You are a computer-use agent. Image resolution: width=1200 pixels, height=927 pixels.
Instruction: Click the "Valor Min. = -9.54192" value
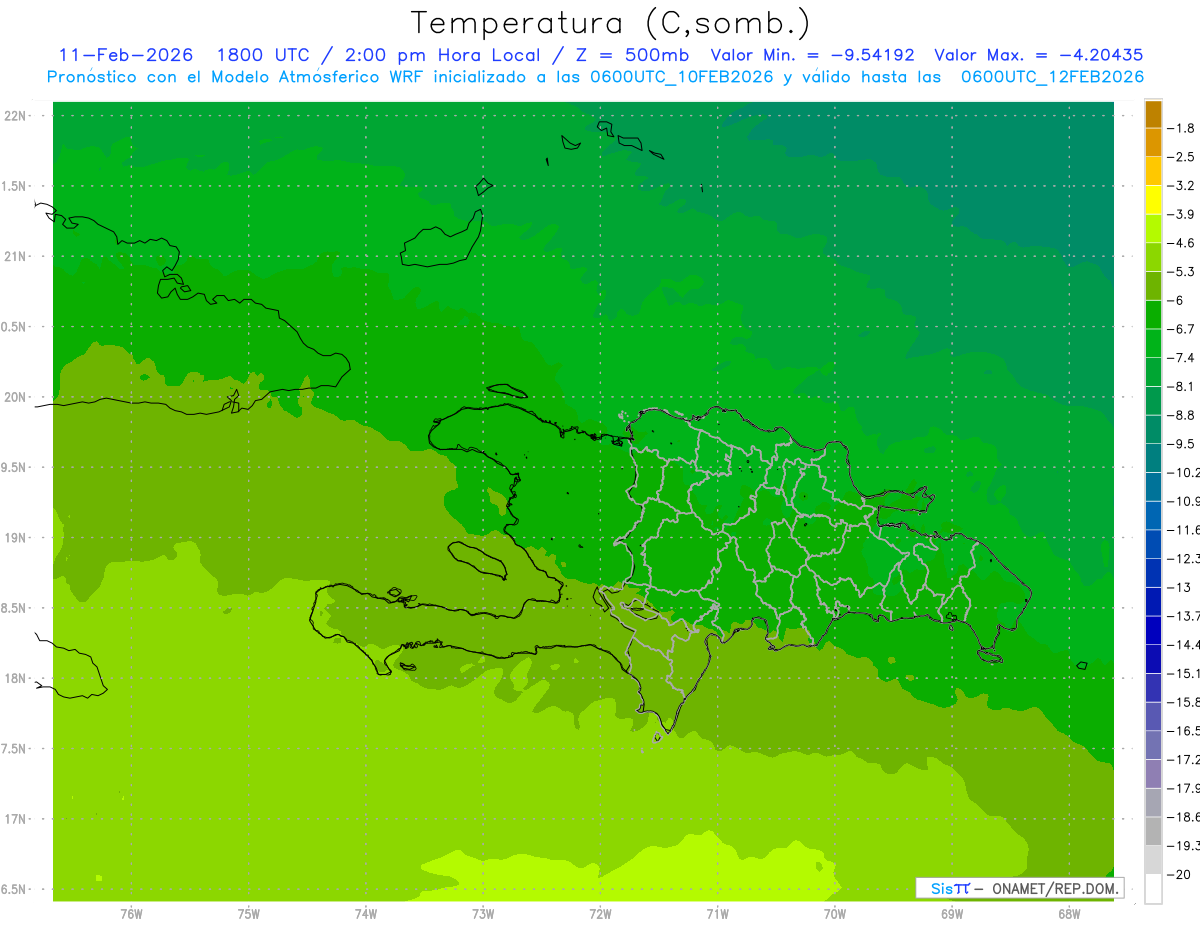tap(813, 56)
